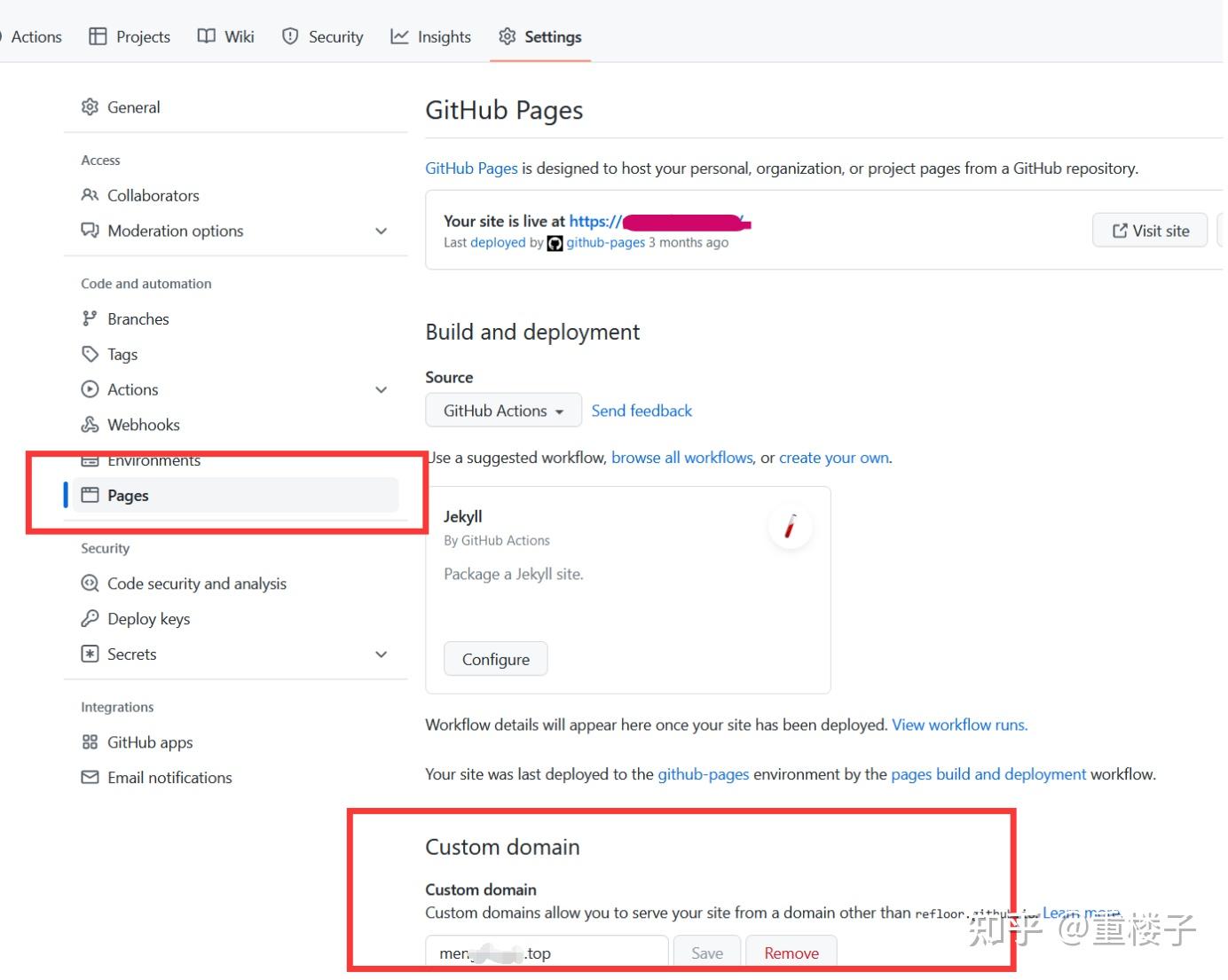Click the Jekyll workflow icon

pyautogui.click(x=789, y=526)
